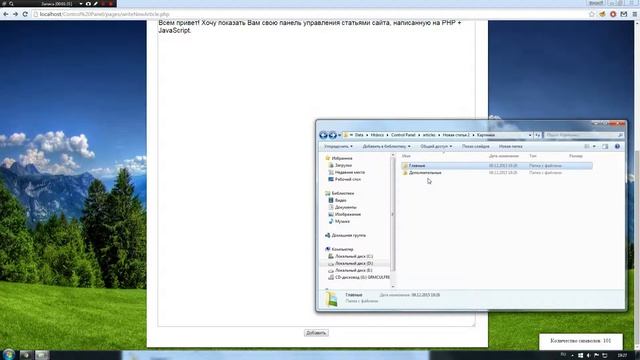Image resolution: width=640 pixels, height=360 pixels.
Task: Change Explorer view icon
Action: [x=587, y=146]
